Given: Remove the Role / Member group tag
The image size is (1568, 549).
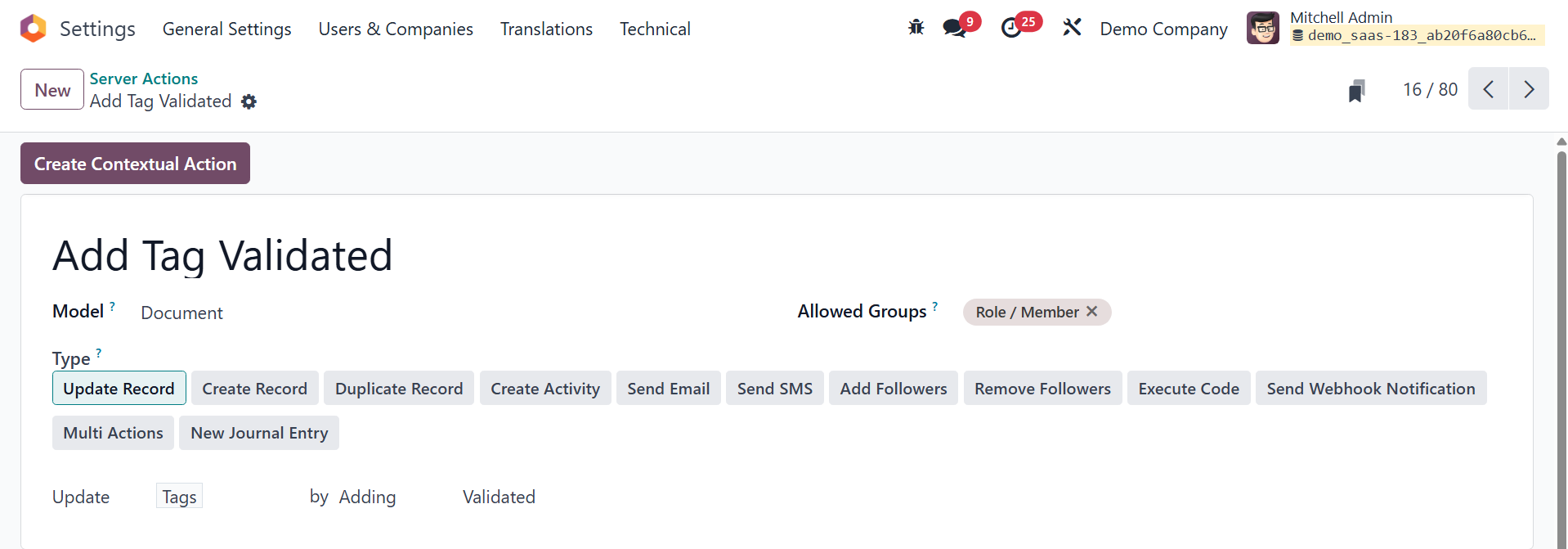Looking at the screenshot, I should point(1092,312).
